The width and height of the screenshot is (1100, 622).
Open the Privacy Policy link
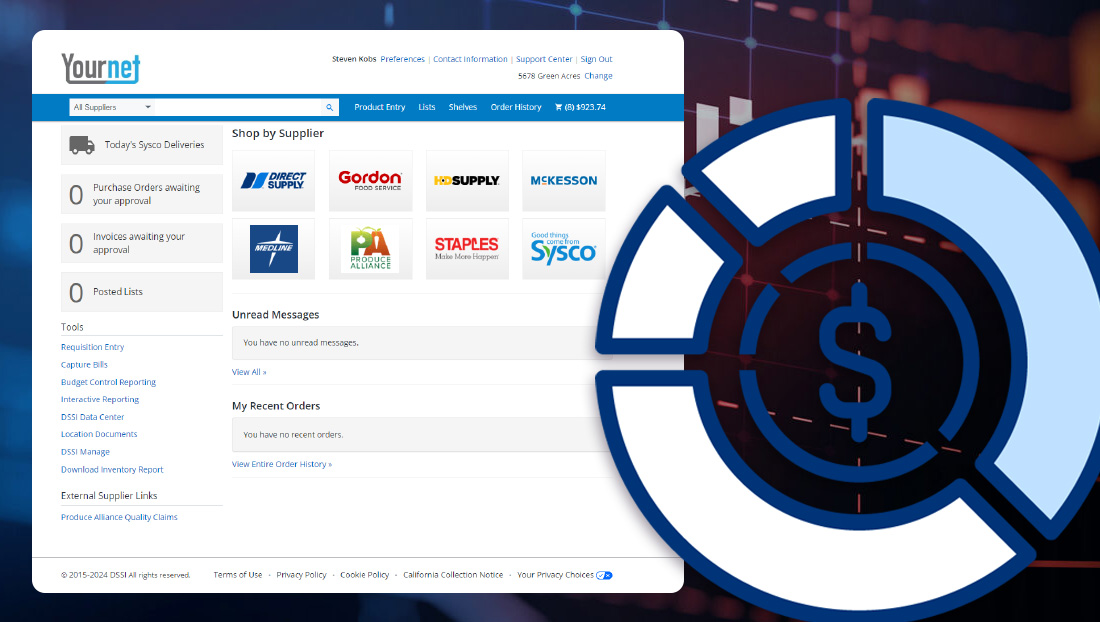pyautogui.click(x=302, y=575)
